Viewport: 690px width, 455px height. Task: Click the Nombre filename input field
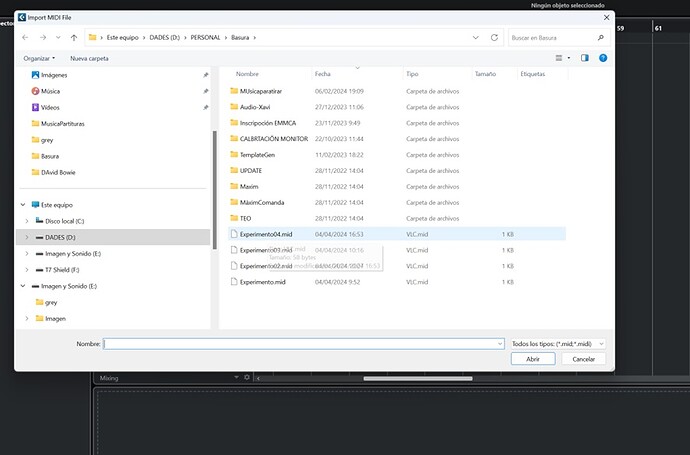click(304, 344)
